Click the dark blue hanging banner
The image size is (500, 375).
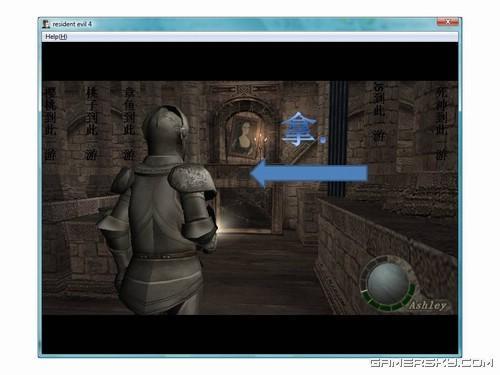click(338, 139)
